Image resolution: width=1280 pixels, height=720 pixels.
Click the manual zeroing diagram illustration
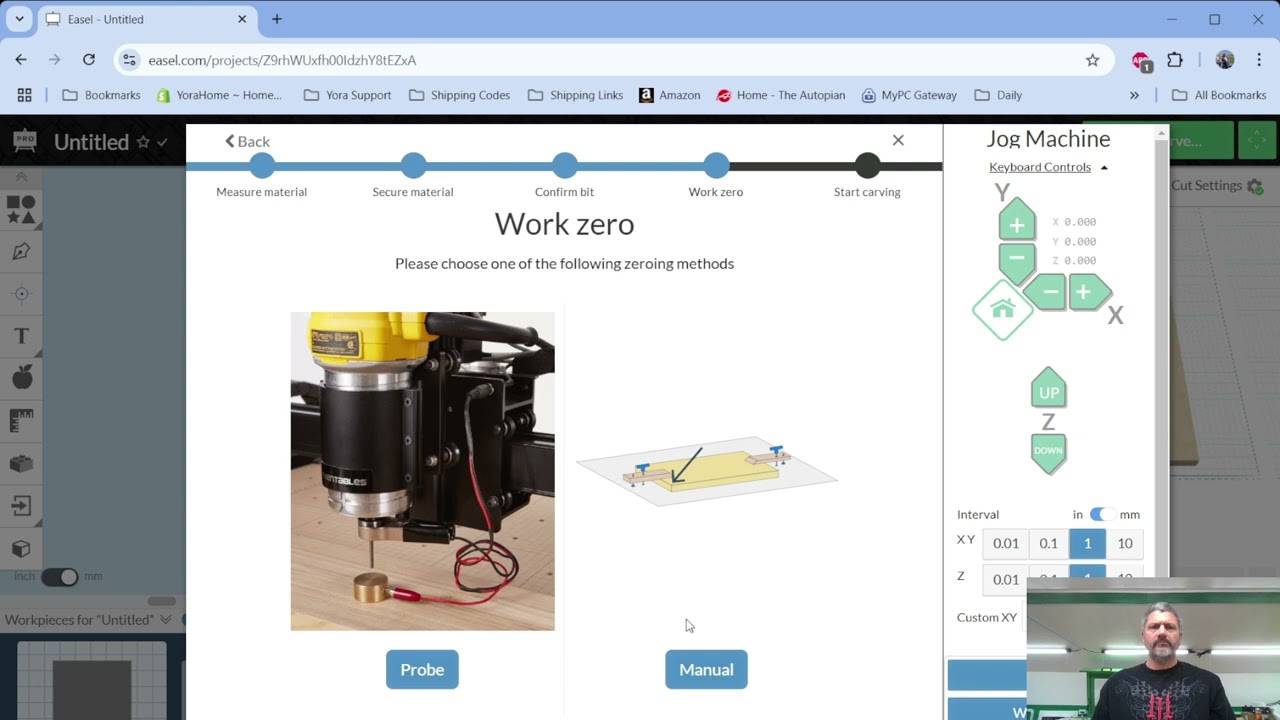click(x=706, y=471)
